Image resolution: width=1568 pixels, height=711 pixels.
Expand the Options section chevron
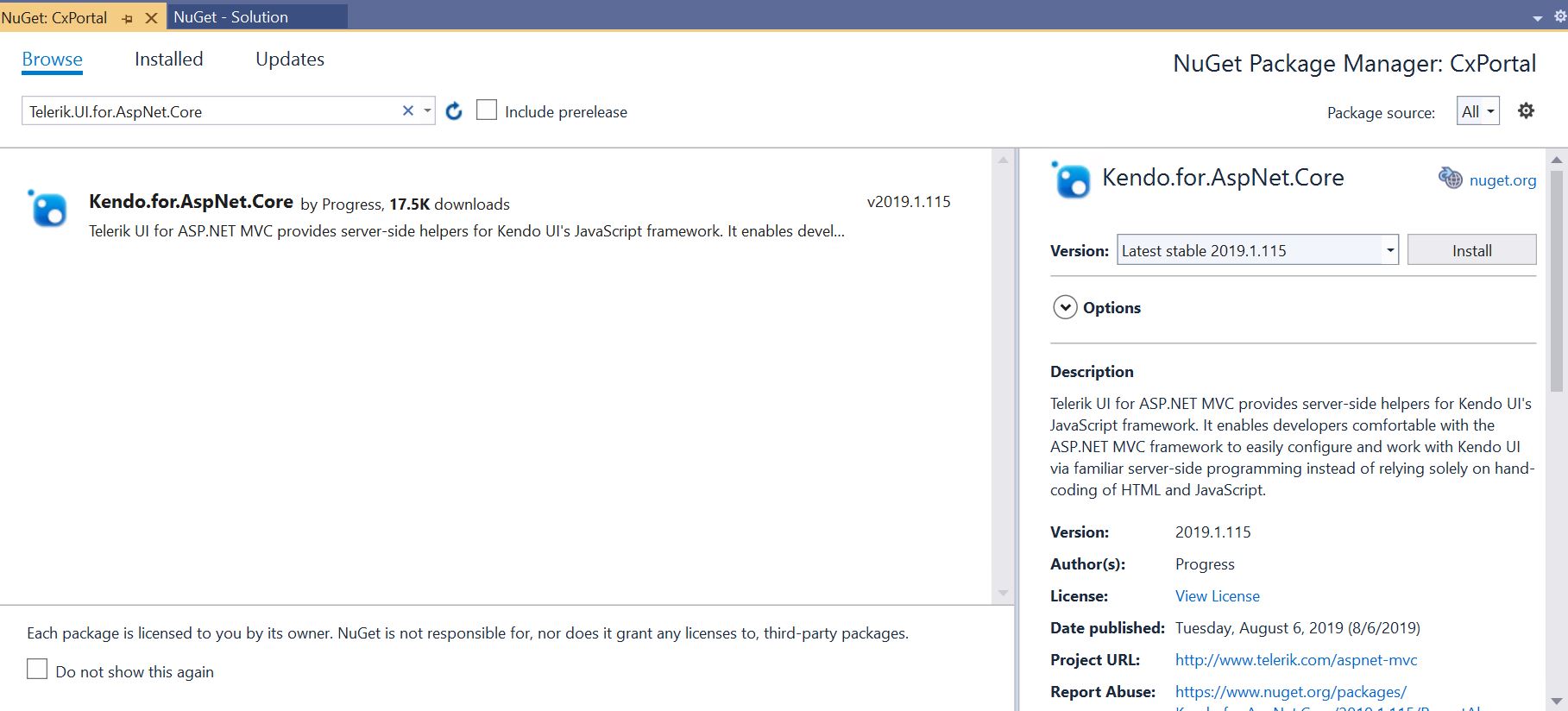[x=1065, y=307]
